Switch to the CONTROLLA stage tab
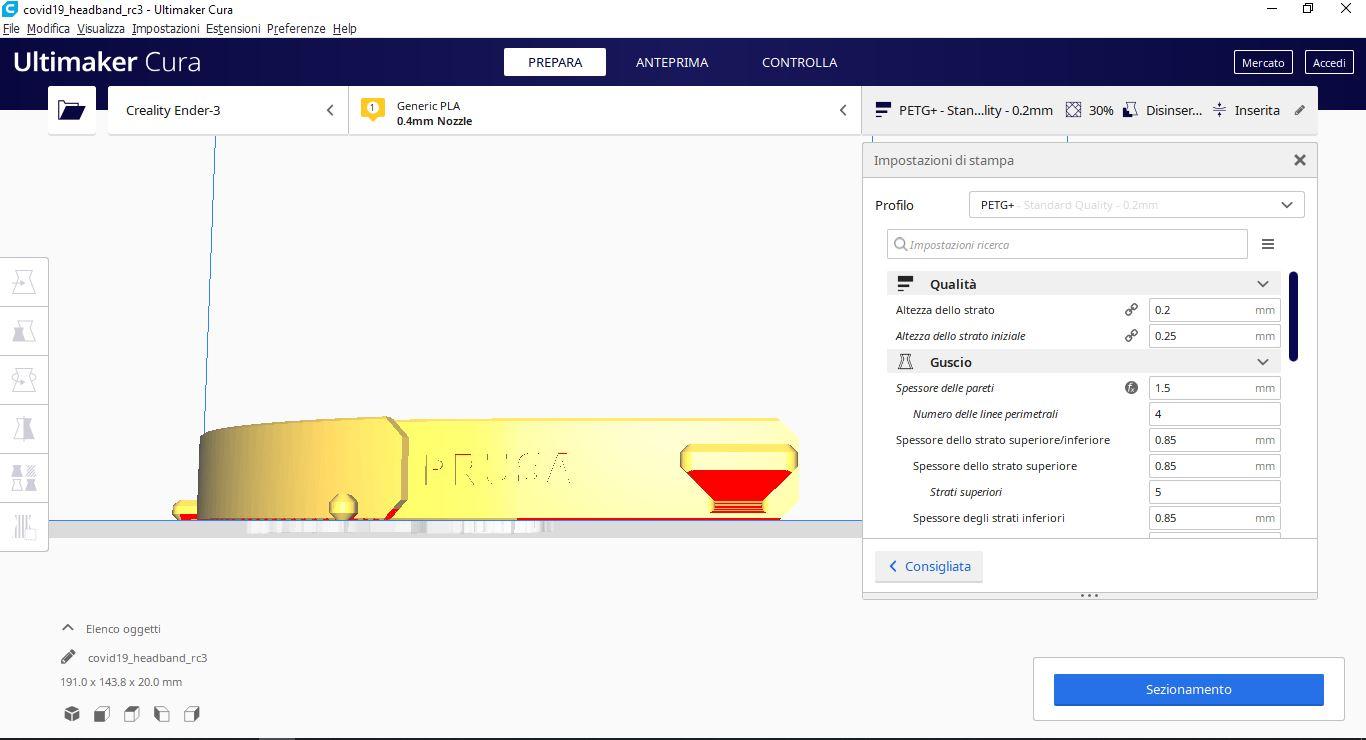The image size is (1366, 740). pos(800,62)
